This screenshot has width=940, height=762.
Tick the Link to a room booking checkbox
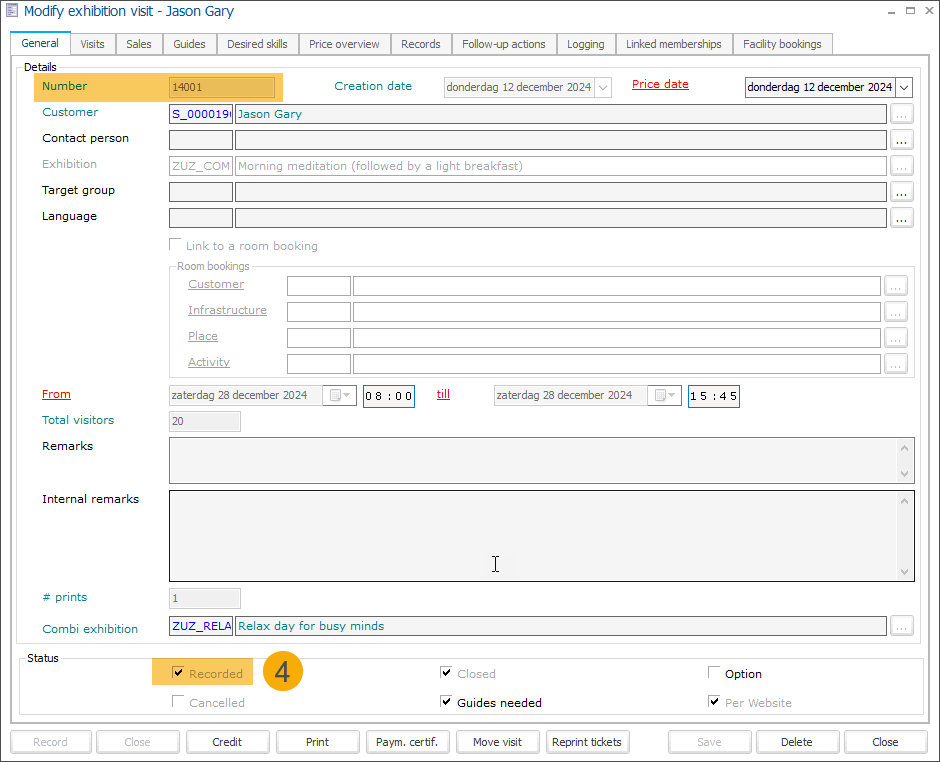pyautogui.click(x=176, y=245)
